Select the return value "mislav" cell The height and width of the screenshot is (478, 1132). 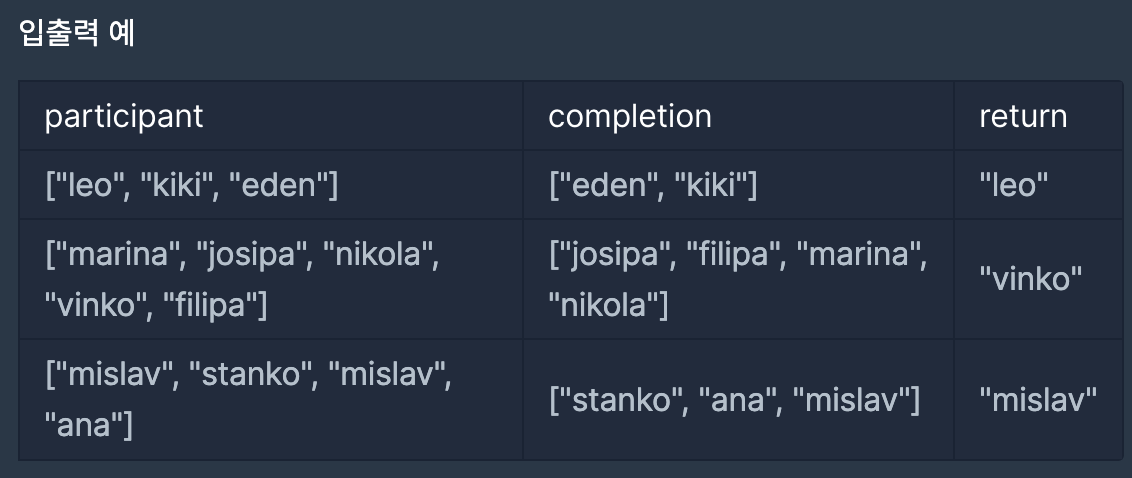pyautogui.click(x=1038, y=400)
